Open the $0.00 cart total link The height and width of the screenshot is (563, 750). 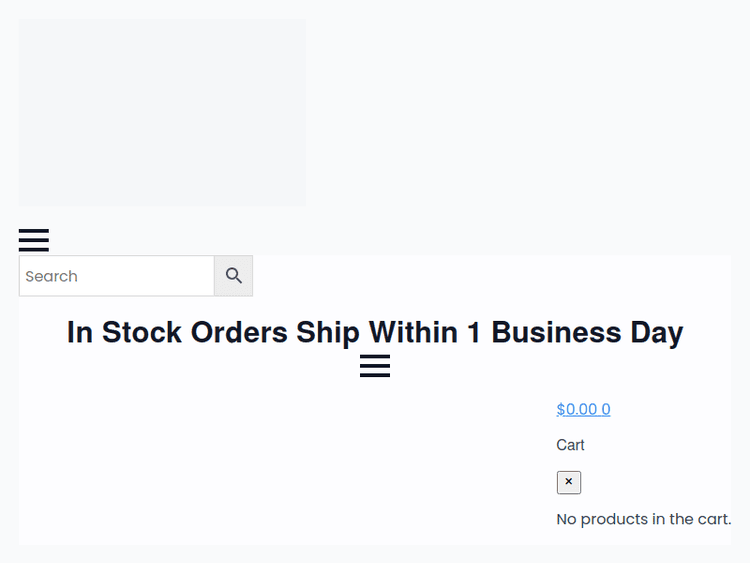[583, 409]
